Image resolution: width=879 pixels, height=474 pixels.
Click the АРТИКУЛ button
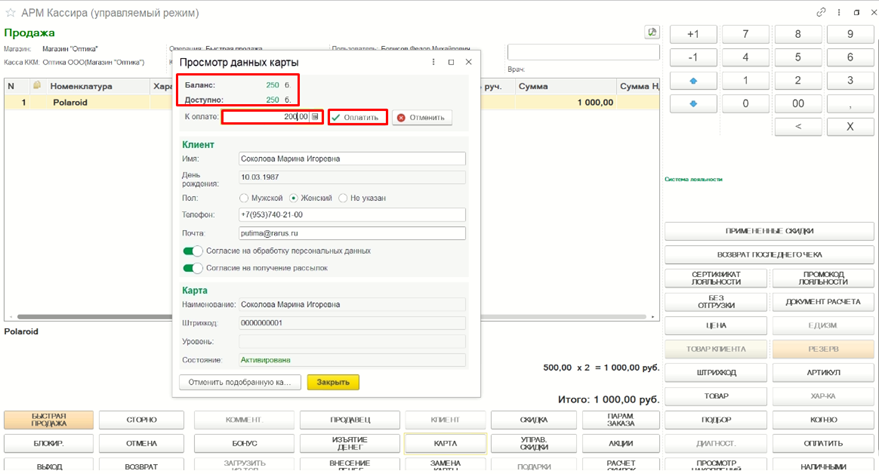pos(823,373)
